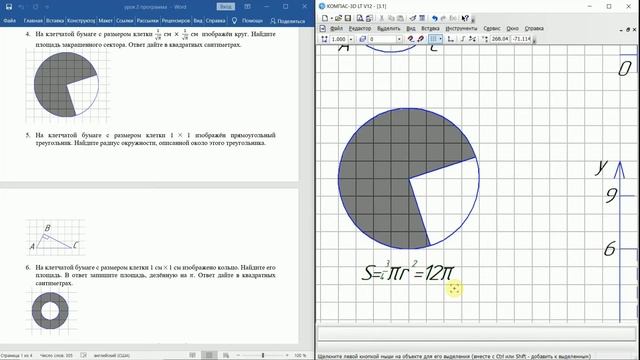Click the Undo arrow in Word quick access toolbar

(21, 7)
